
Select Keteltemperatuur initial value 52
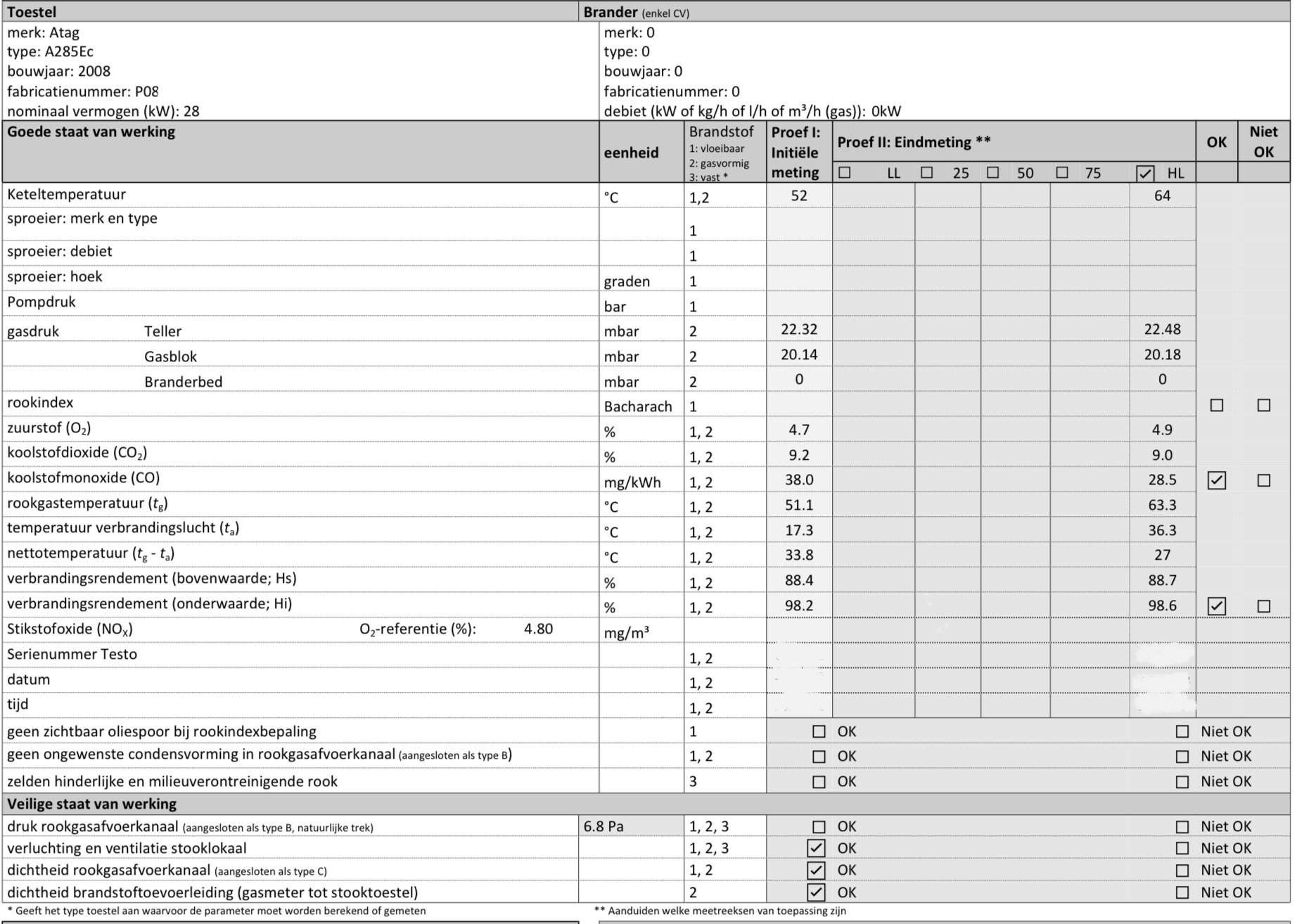[x=799, y=196]
